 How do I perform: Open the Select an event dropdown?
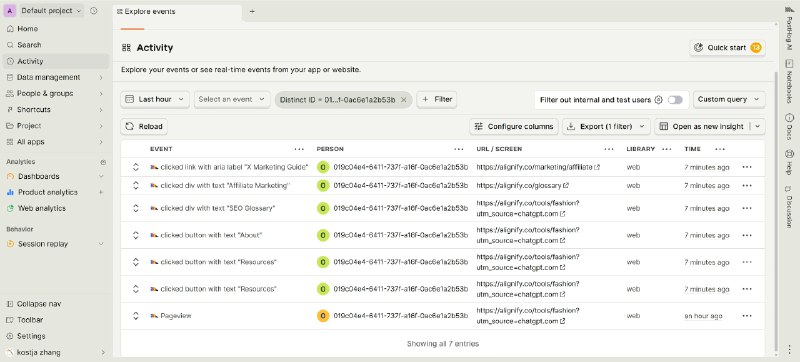[x=232, y=99]
